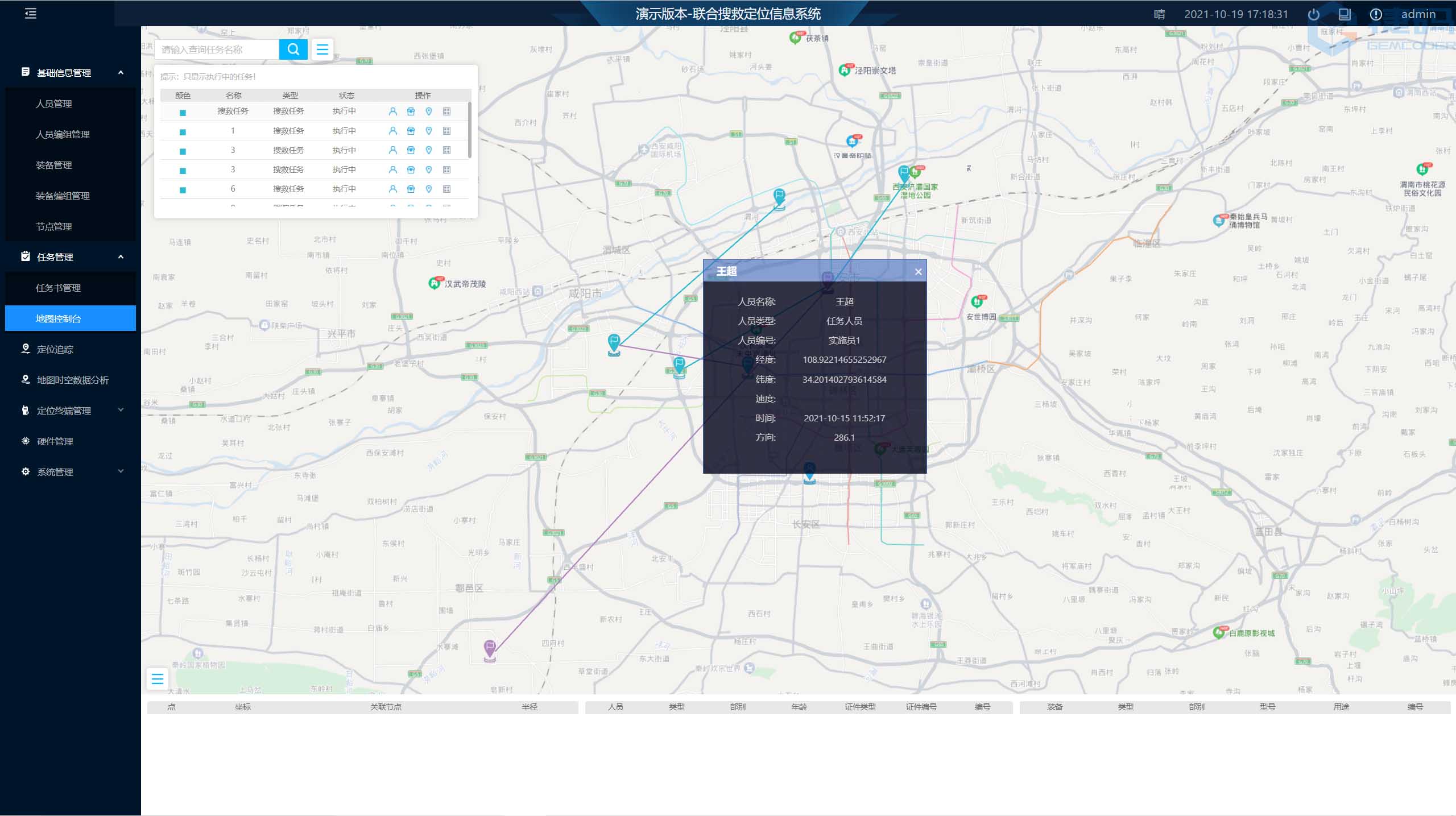This screenshot has width=1456, height=816.
Task: Open 人员管理 menu item
Action: tap(54, 103)
